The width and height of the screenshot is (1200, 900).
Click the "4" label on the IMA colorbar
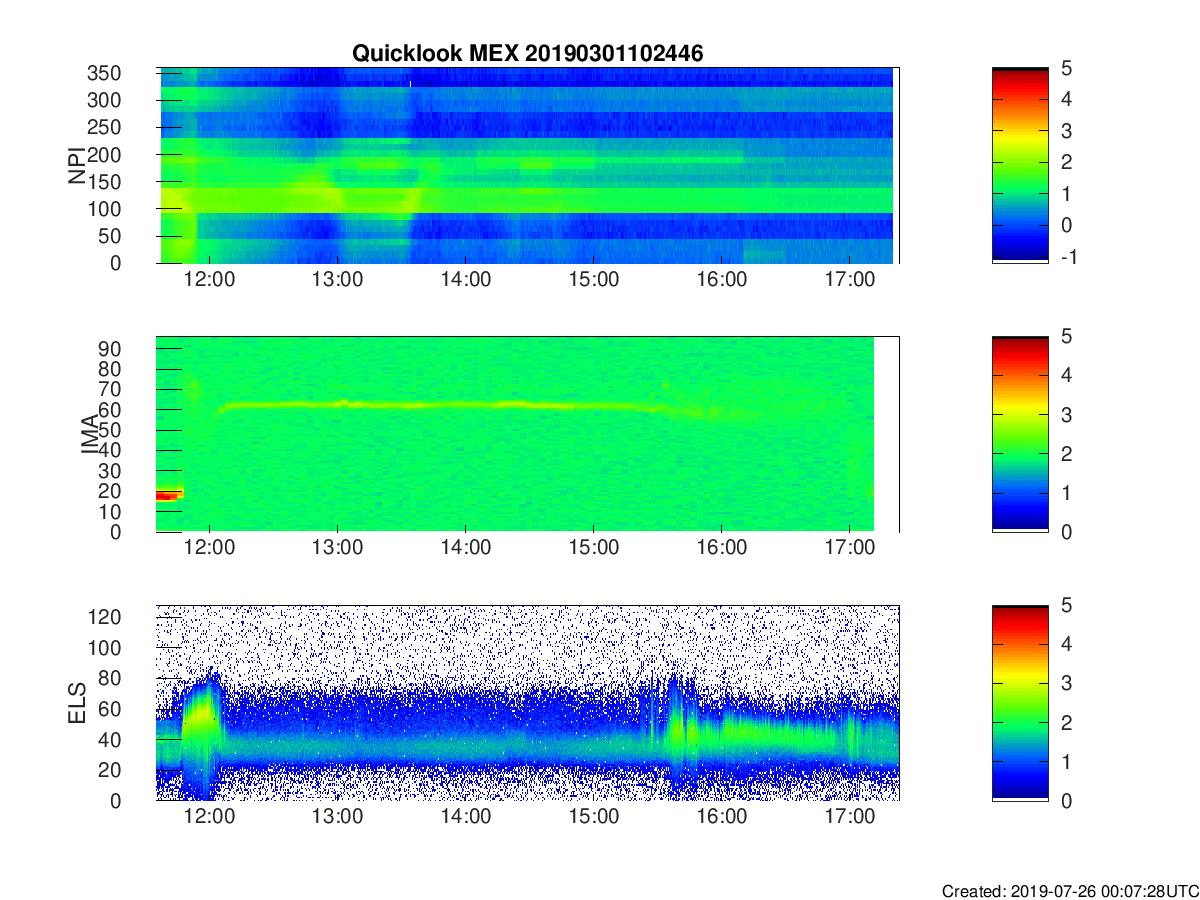click(x=1066, y=375)
